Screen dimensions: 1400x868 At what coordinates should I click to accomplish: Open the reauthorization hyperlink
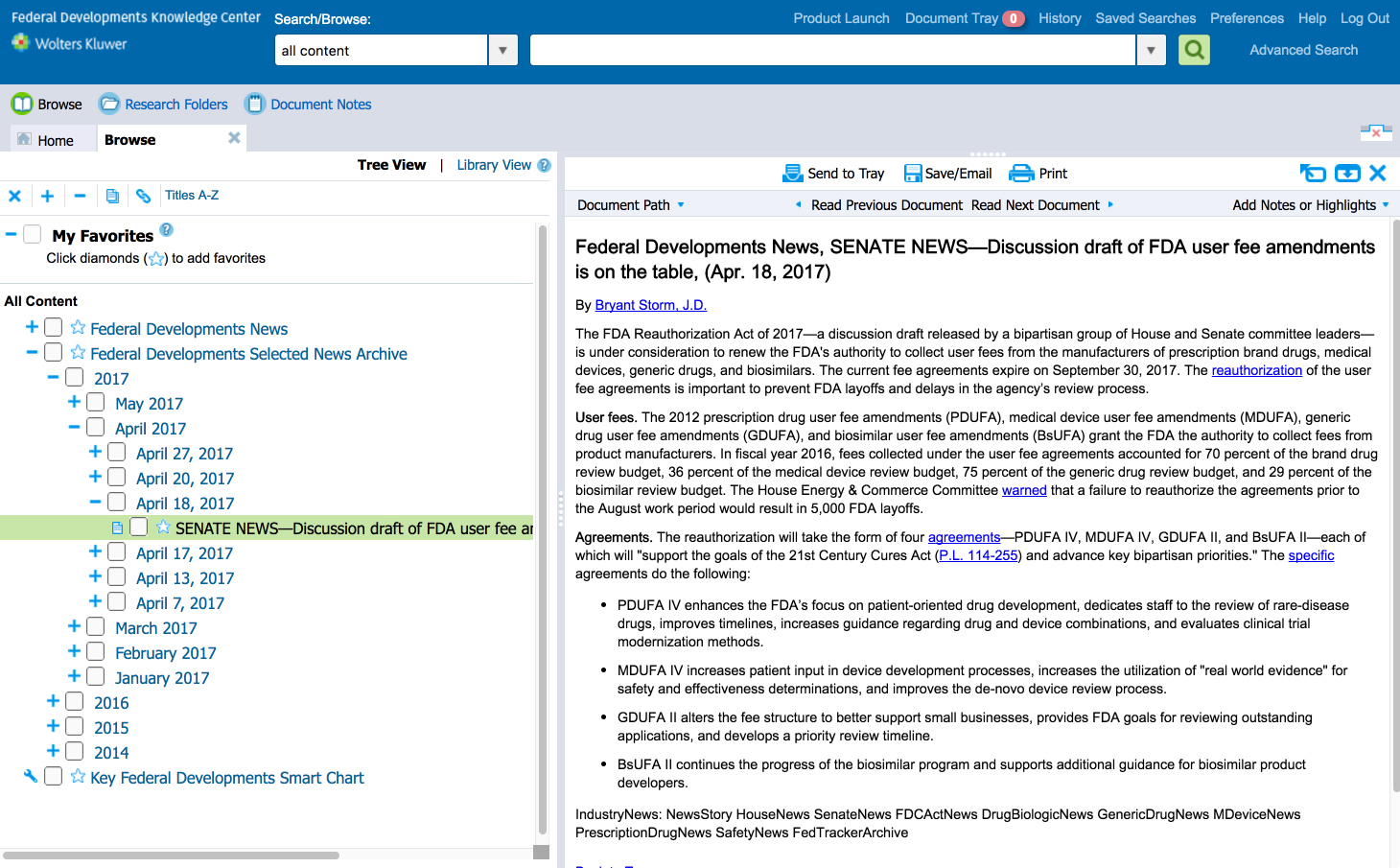tap(1257, 370)
